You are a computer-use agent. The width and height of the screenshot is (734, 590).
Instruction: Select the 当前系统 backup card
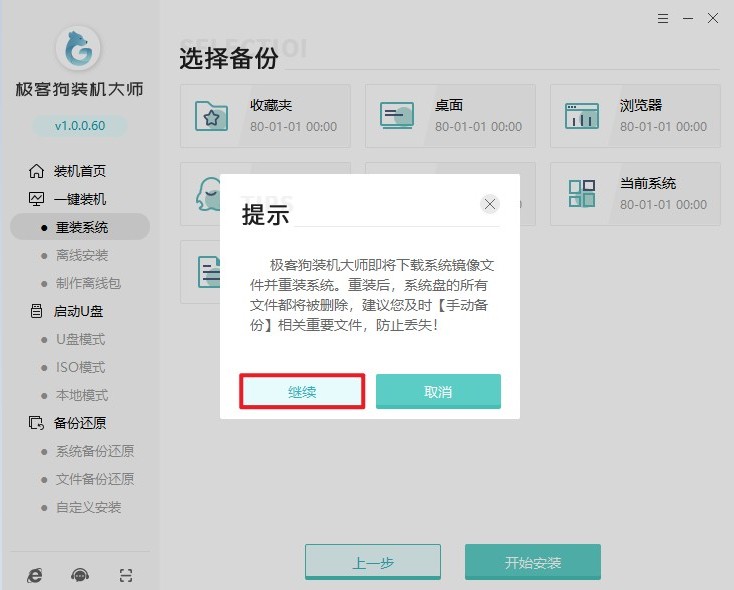(x=635, y=194)
